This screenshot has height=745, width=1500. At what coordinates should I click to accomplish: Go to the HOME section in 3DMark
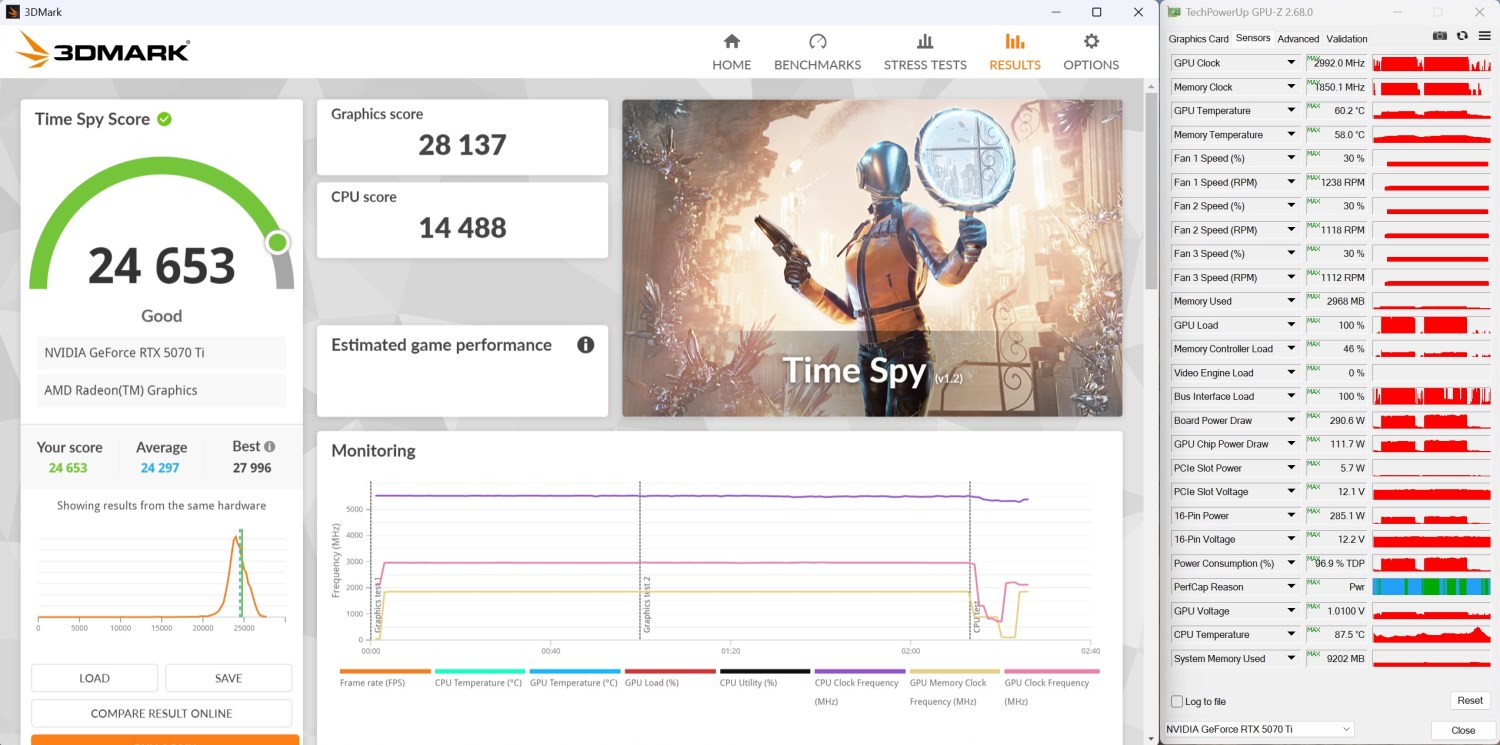[731, 52]
